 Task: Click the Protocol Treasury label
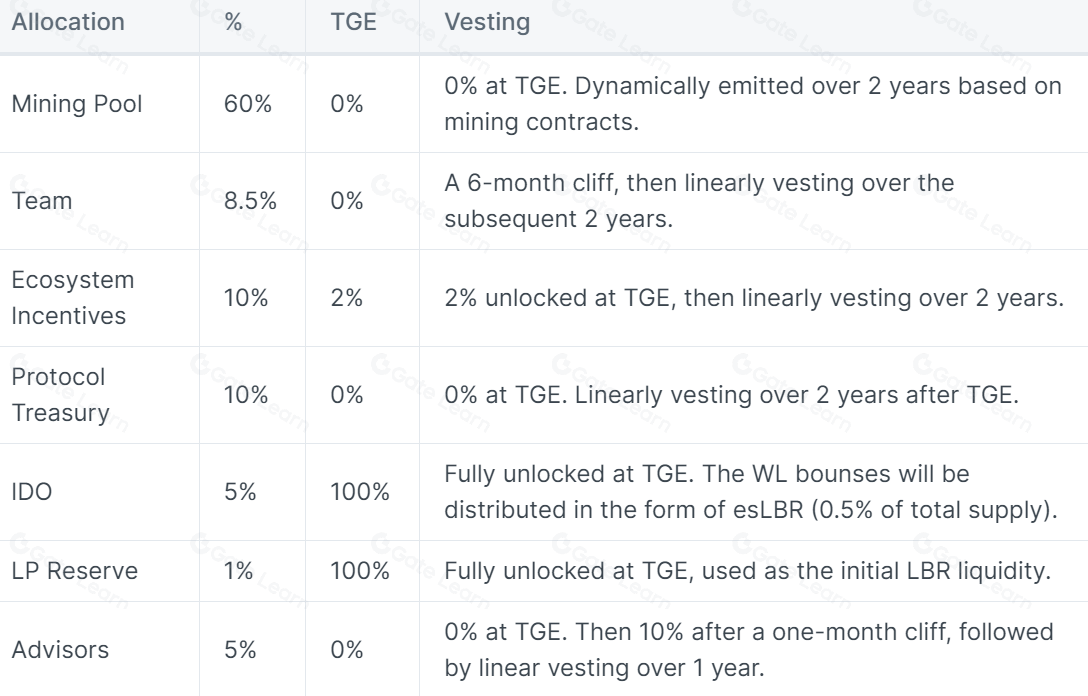(60, 395)
